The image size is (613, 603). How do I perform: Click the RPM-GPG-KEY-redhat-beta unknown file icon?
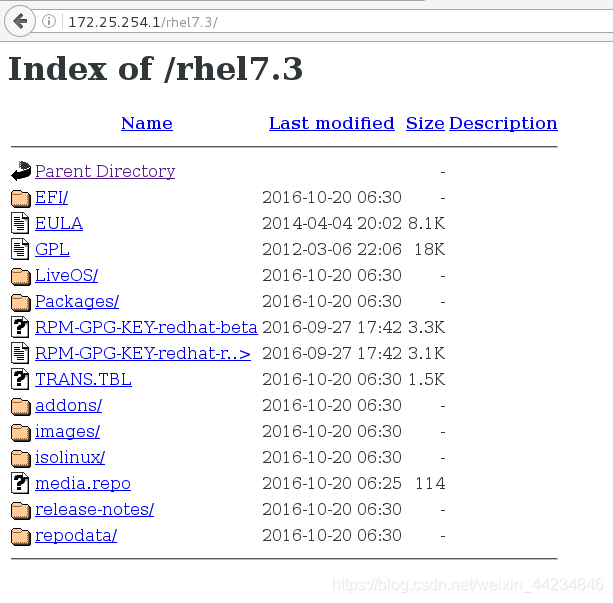point(20,327)
